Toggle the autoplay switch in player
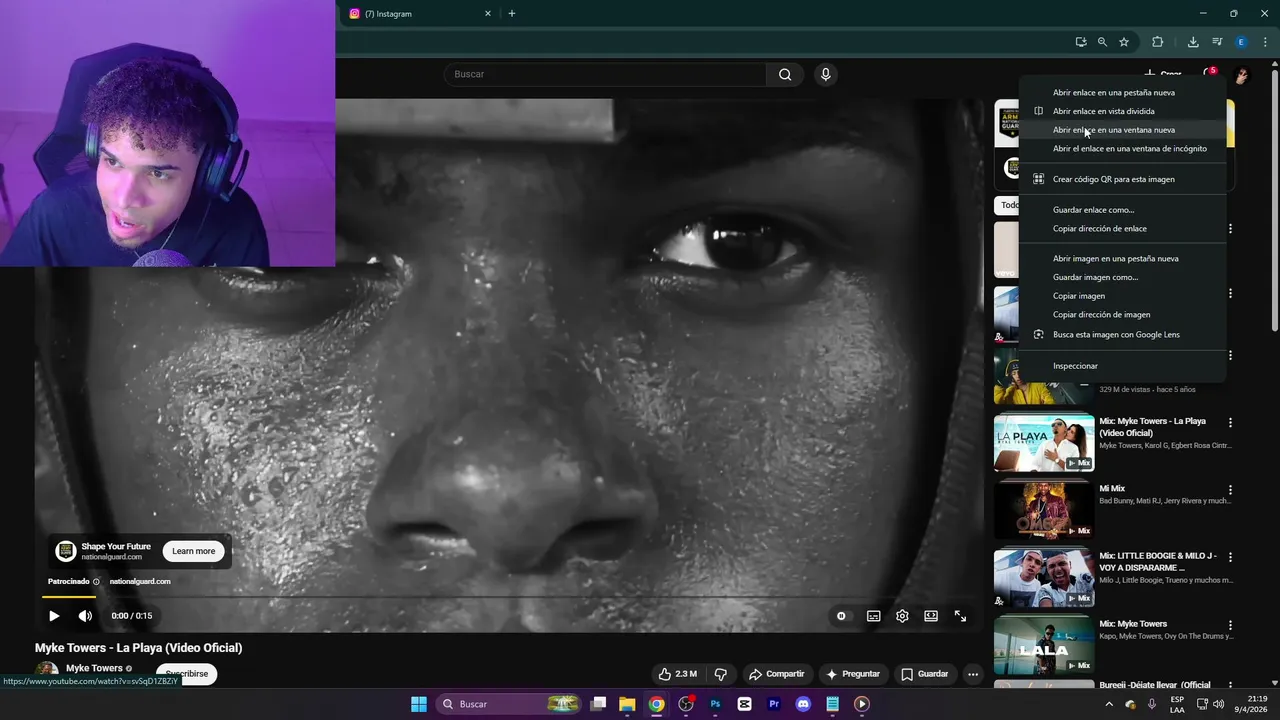1280x720 pixels. point(841,616)
